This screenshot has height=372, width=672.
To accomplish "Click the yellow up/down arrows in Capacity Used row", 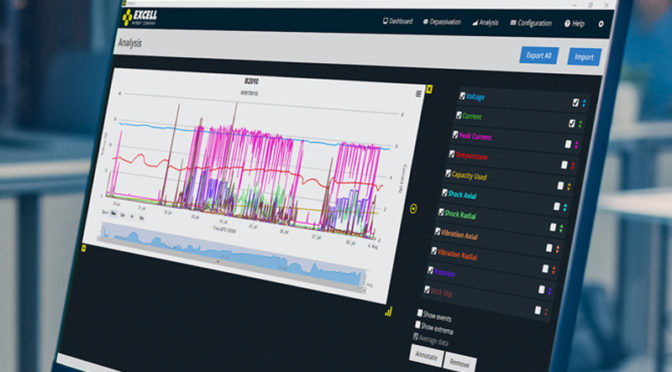I will [569, 186].
